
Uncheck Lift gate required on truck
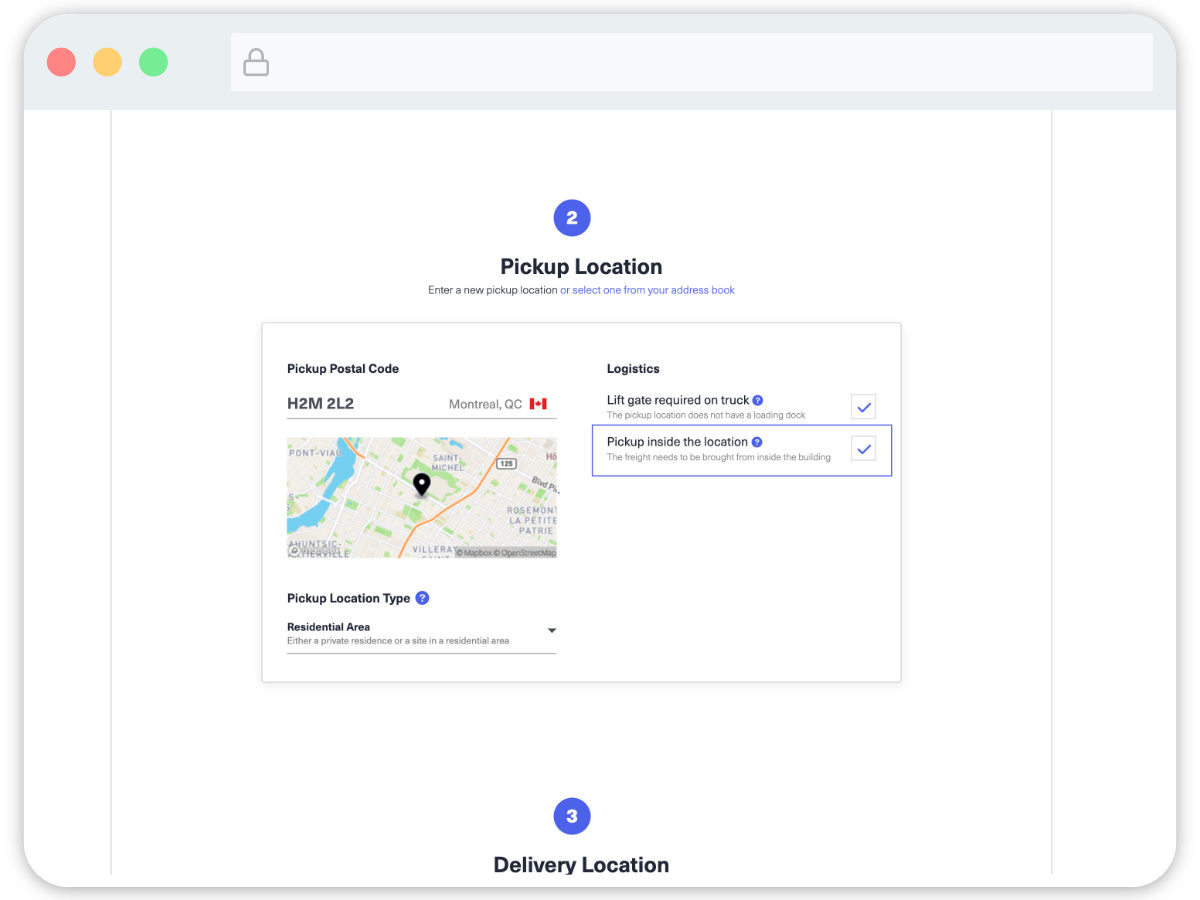point(864,407)
